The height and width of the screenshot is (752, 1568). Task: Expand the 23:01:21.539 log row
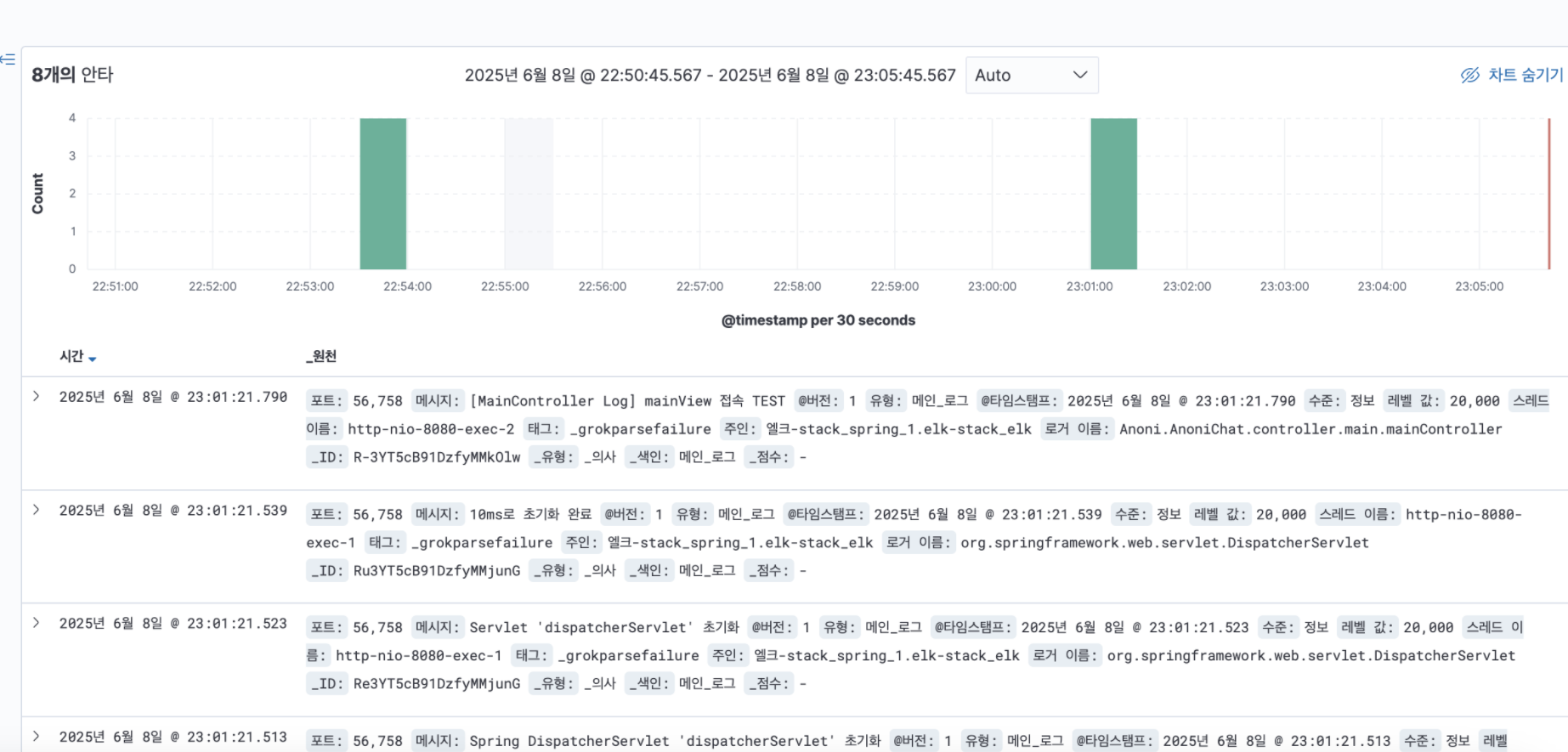click(x=36, y=510)
